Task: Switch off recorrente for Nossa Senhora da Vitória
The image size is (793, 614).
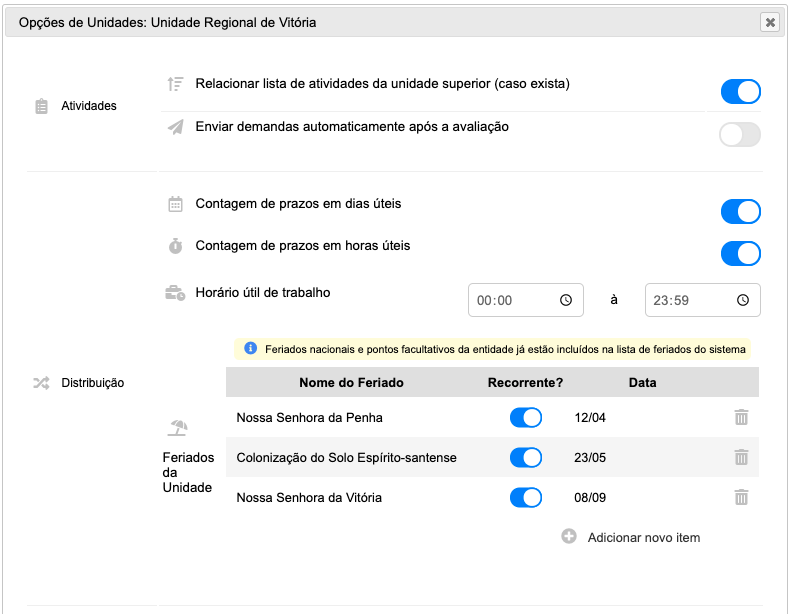Action: tap(525, 498)
